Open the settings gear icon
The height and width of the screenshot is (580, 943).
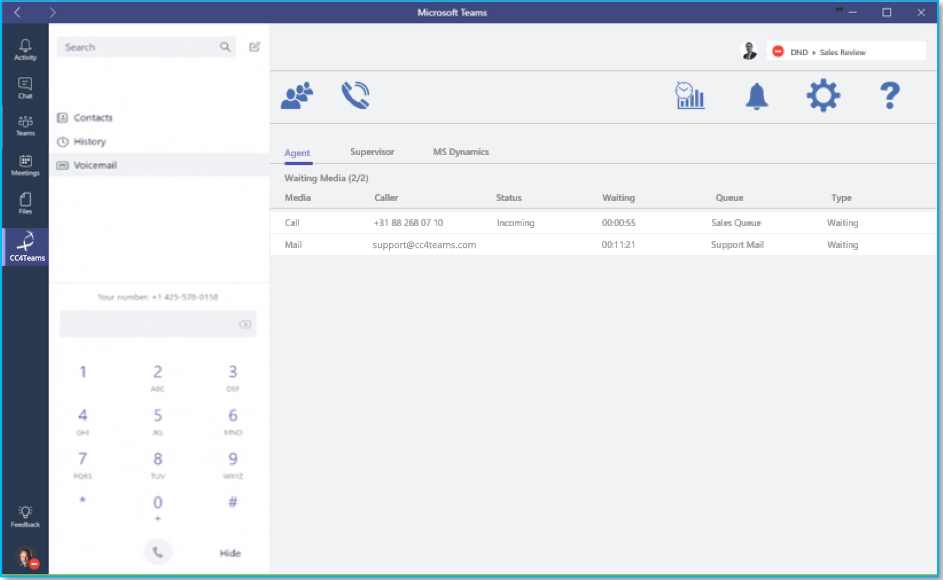823,95
